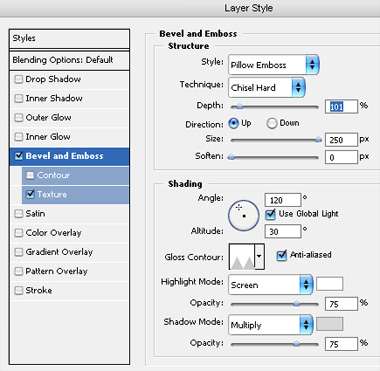The width and height of the screenshot is (380, 371).
Task: Expand the Shadow Mode Multiply dropdown
Action: coord(271,325)
